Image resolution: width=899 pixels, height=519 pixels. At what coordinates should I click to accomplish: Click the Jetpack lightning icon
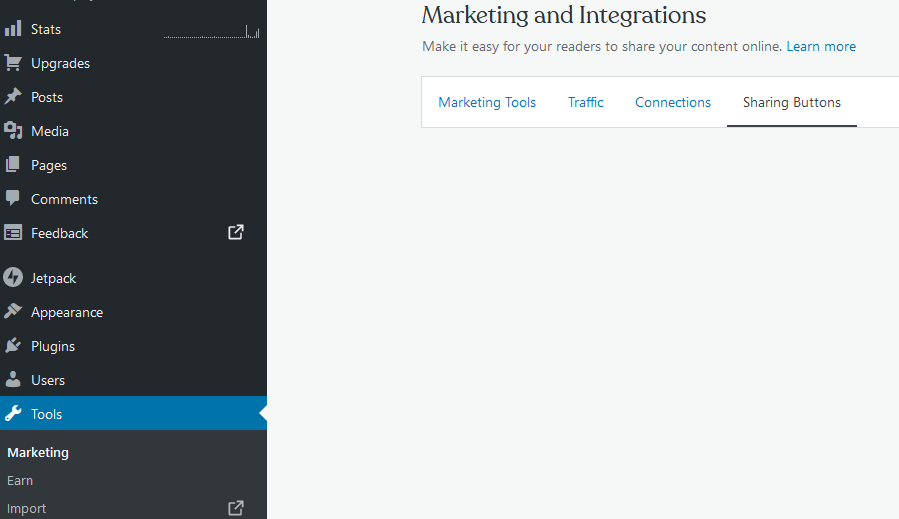[x=13, y=278]
